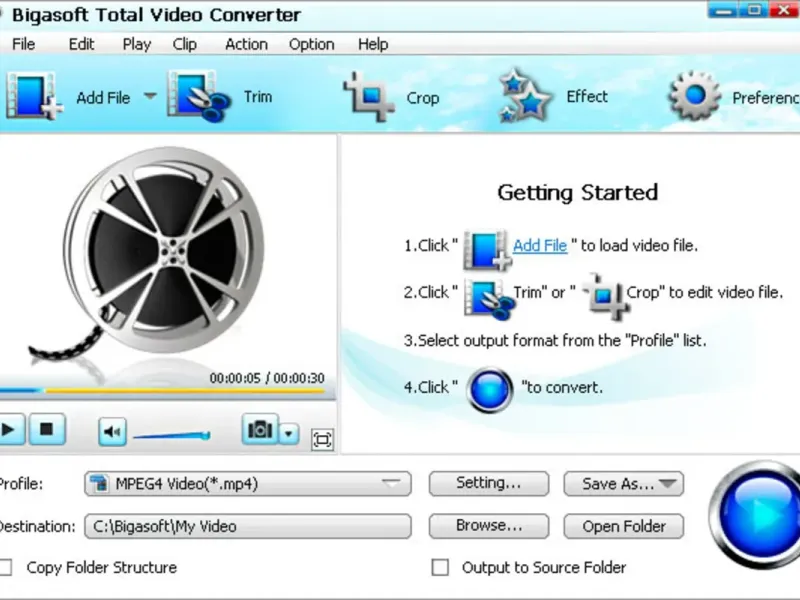Image resolution: width=800 pixels, height=600 pixels.
Task: Toggle full screen preview icon
Action: [x=322, y=439]
